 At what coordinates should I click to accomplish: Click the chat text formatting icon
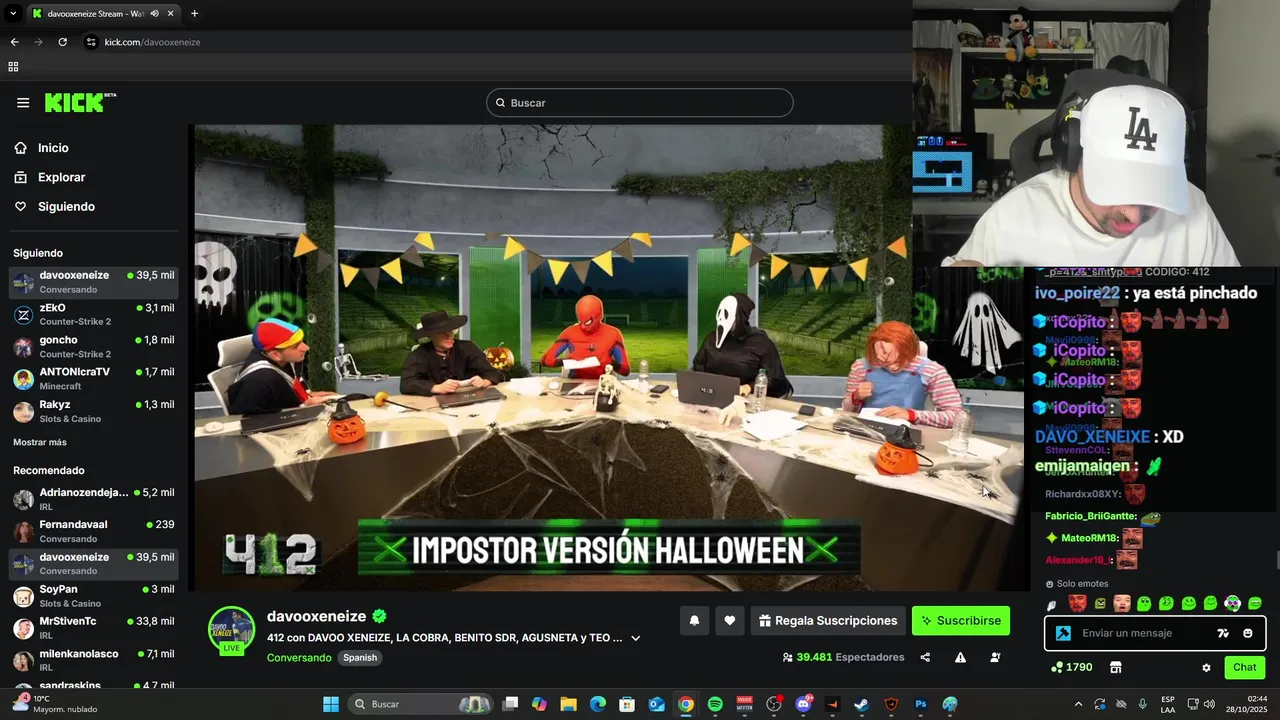[1223, 633]
